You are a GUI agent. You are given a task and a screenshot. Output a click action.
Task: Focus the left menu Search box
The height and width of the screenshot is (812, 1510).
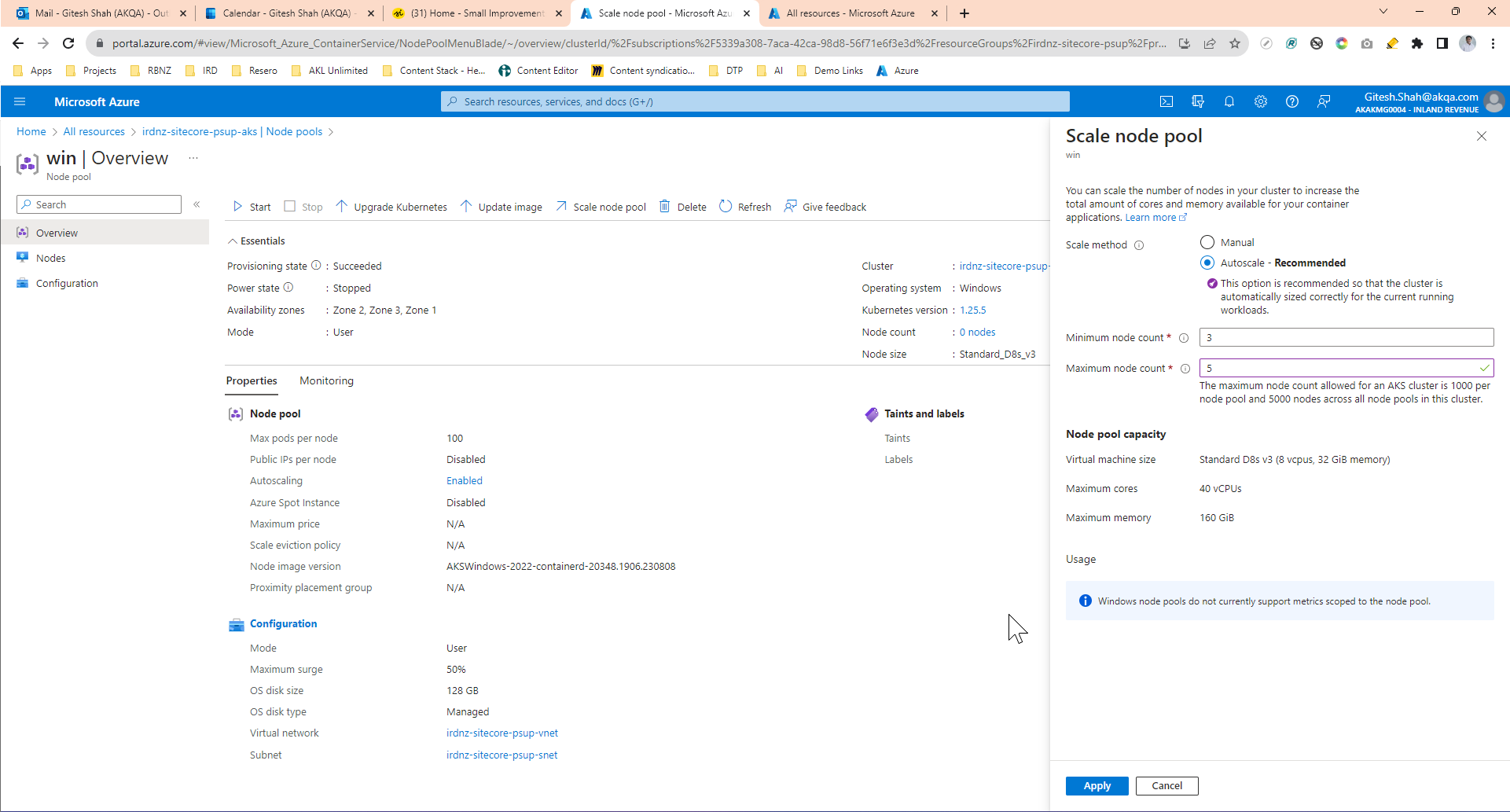coord(99,204)
